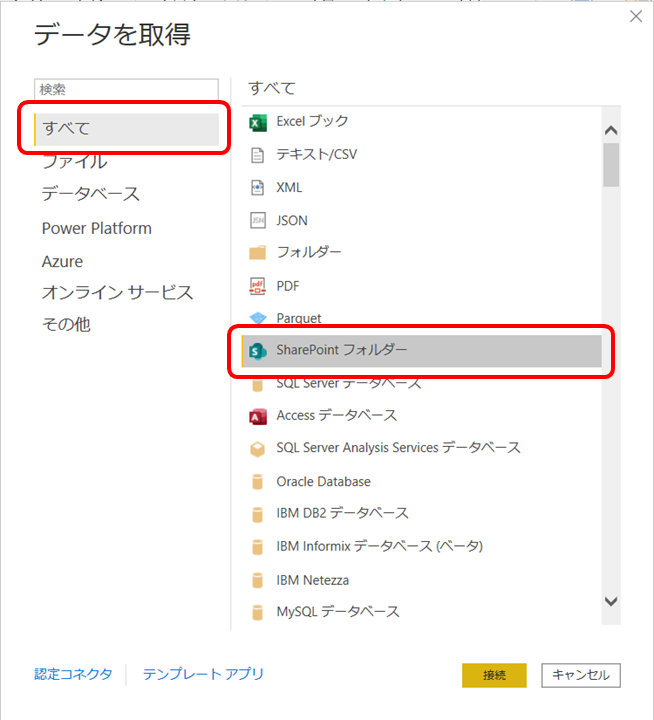Focus the 検索 search box
The image size is (654, 720).
pyautogui.click(x=126, y=89)
